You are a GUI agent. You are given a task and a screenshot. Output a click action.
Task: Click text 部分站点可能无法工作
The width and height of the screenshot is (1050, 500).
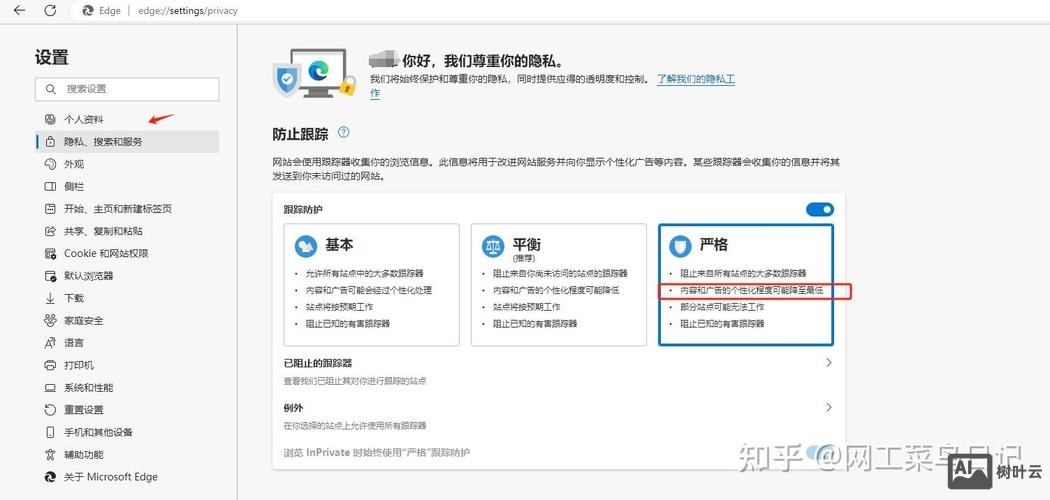722,307
